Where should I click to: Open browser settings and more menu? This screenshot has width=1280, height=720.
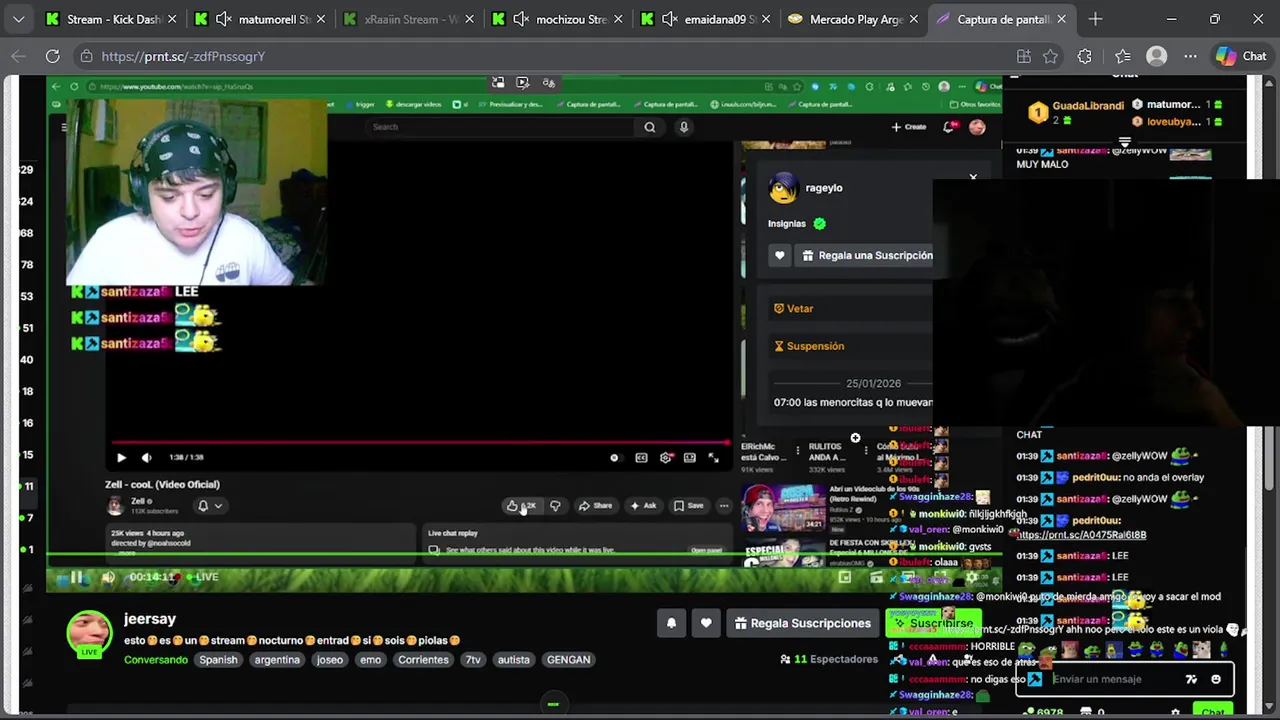pyautogui.click(x=1191, y=56)
